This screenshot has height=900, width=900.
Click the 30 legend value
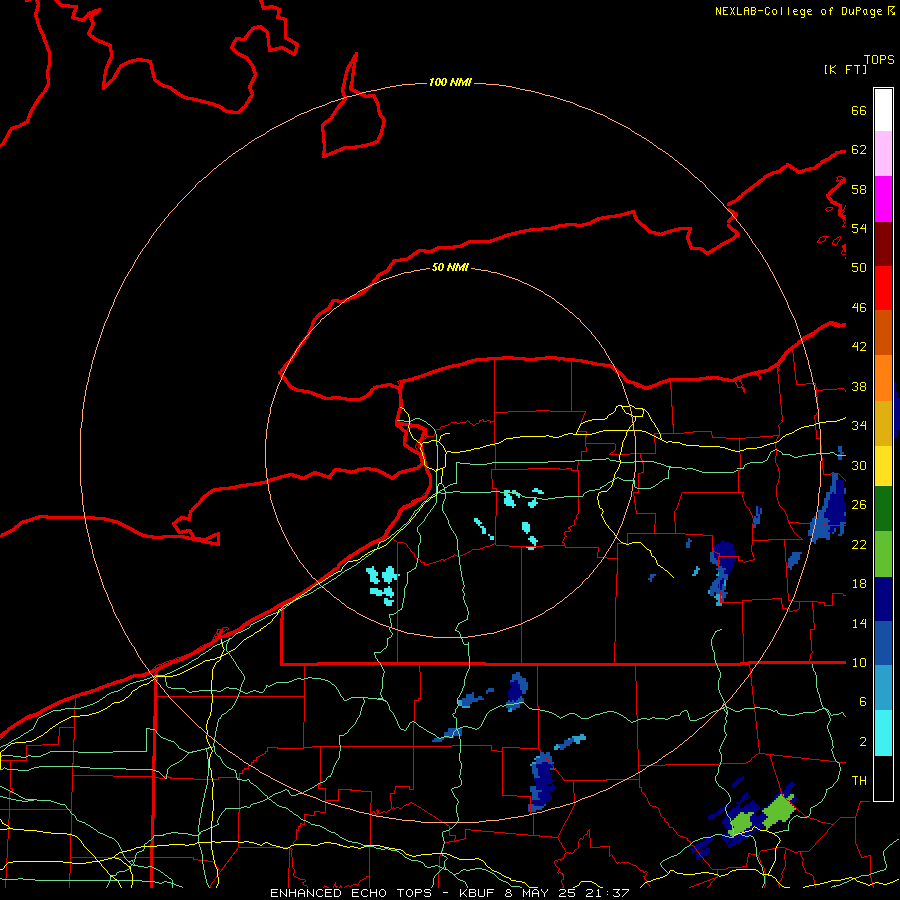(859, 465)
